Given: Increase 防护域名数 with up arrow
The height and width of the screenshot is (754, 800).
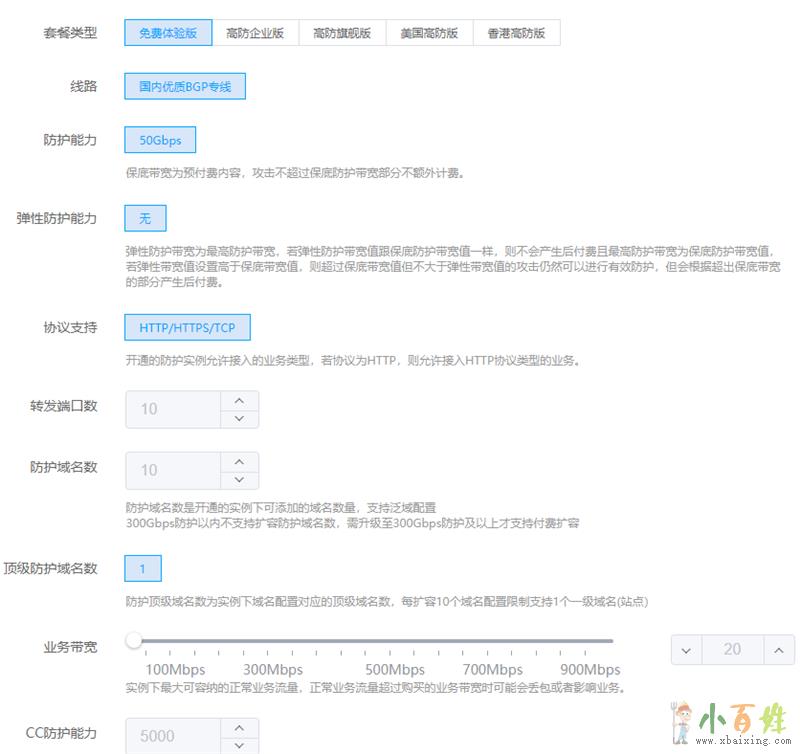Looking at the screenshot, I should pos(239,461).
